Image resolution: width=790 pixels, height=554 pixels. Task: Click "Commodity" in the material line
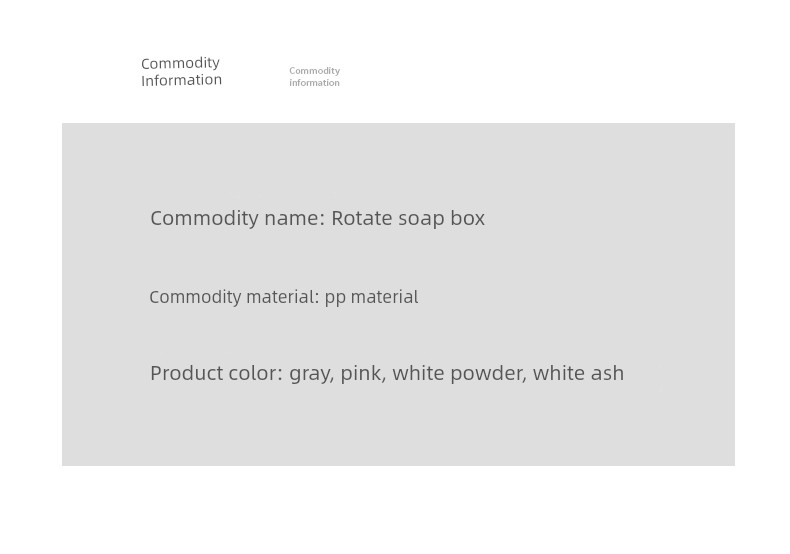tap(195, 297)
